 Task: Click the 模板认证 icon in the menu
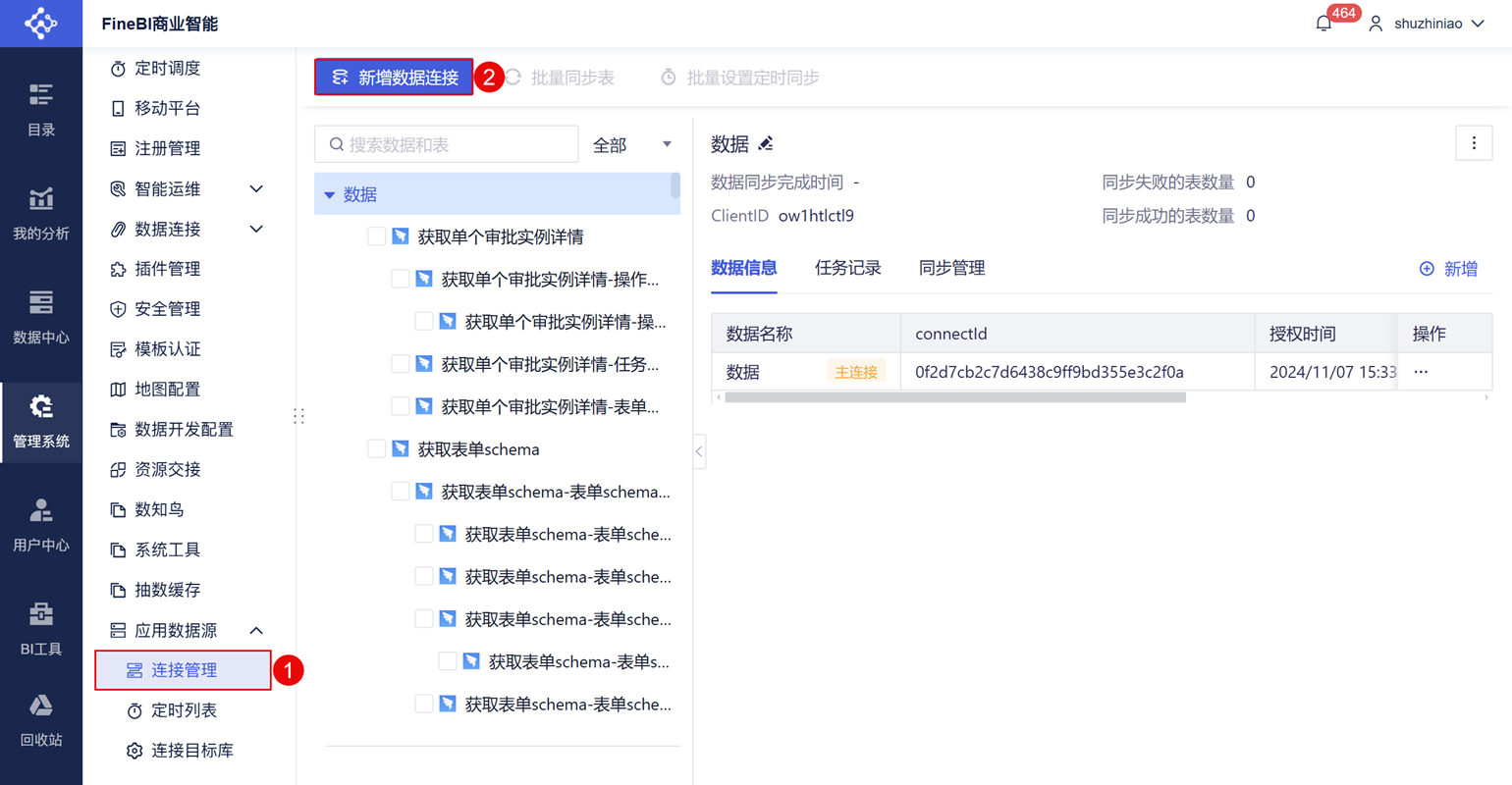point(118,349)
